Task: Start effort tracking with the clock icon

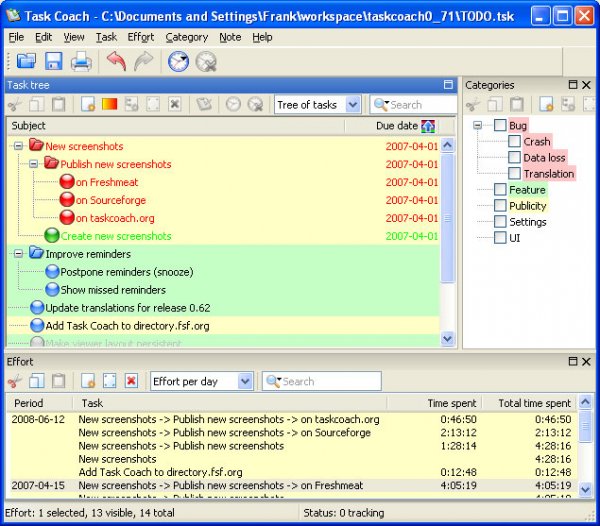Action: click(x=178, y=62)
